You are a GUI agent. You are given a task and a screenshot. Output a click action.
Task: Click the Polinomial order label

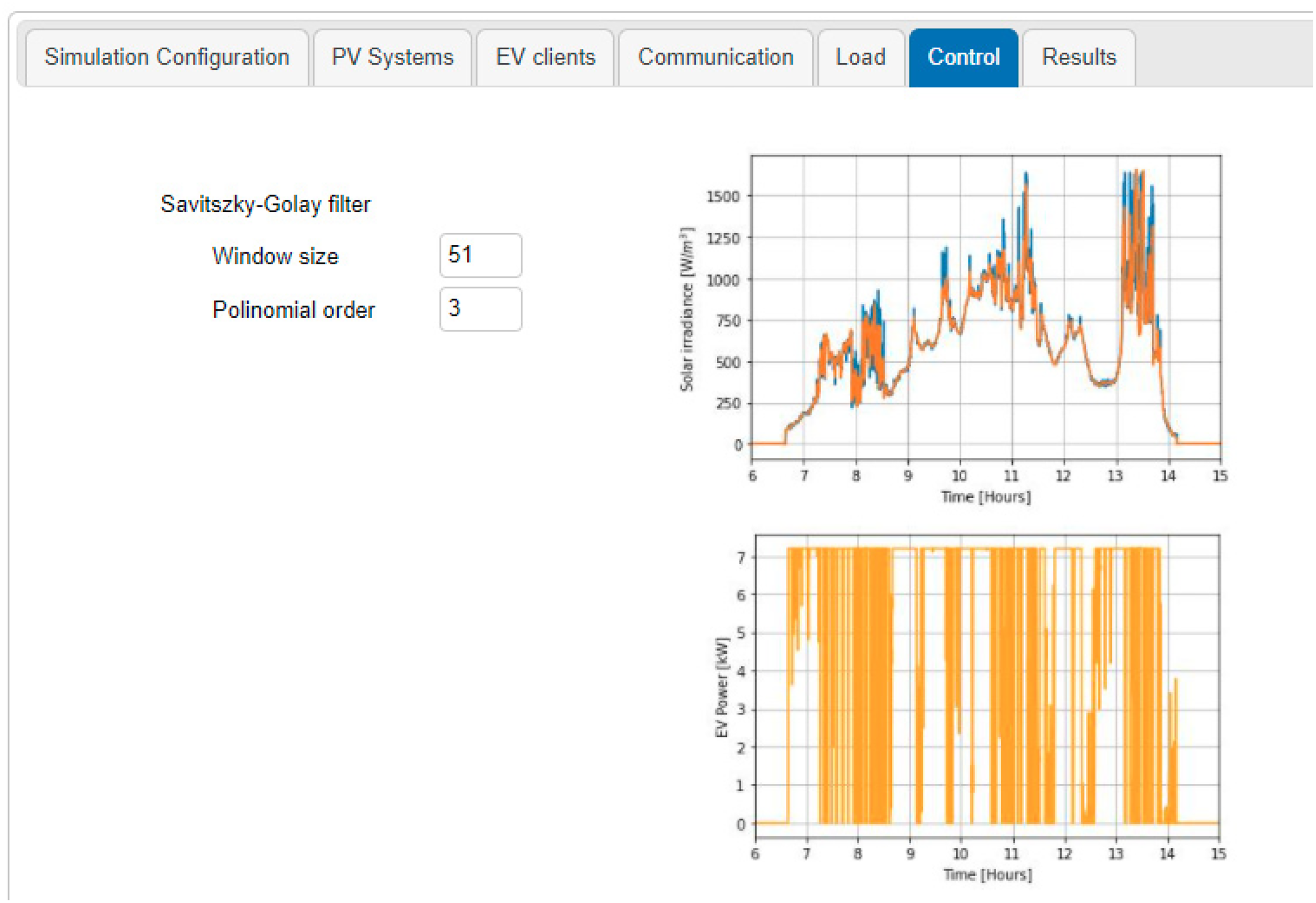293,310
